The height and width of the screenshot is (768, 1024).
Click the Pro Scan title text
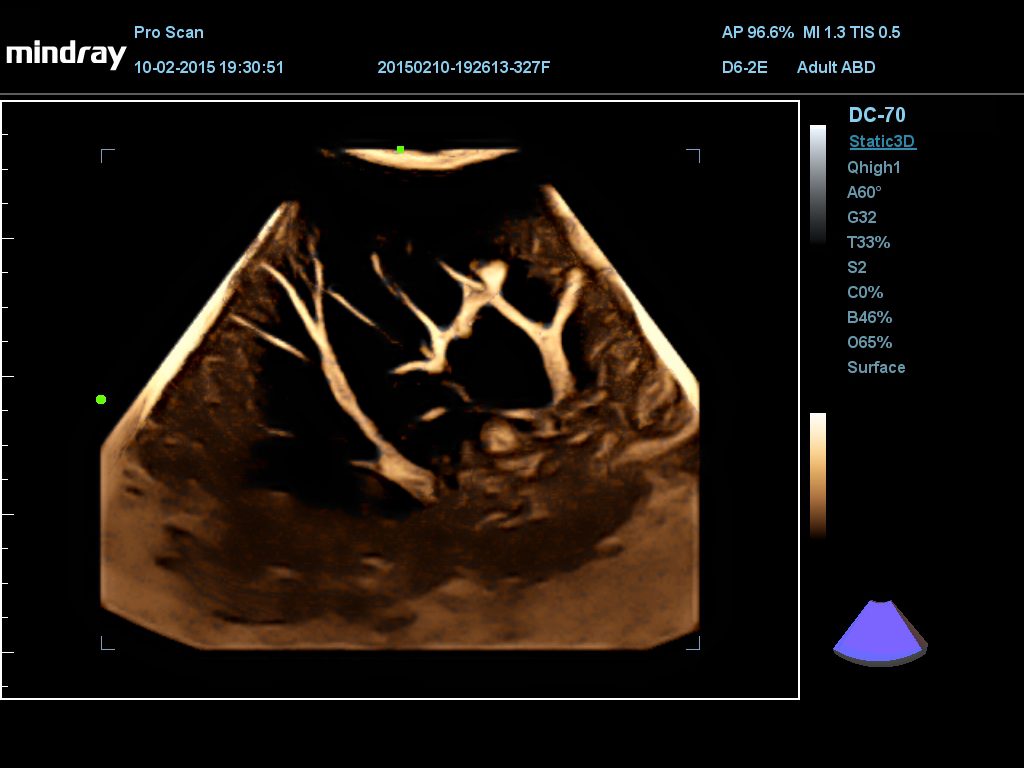pyautogui.click(x=168, y=32)
